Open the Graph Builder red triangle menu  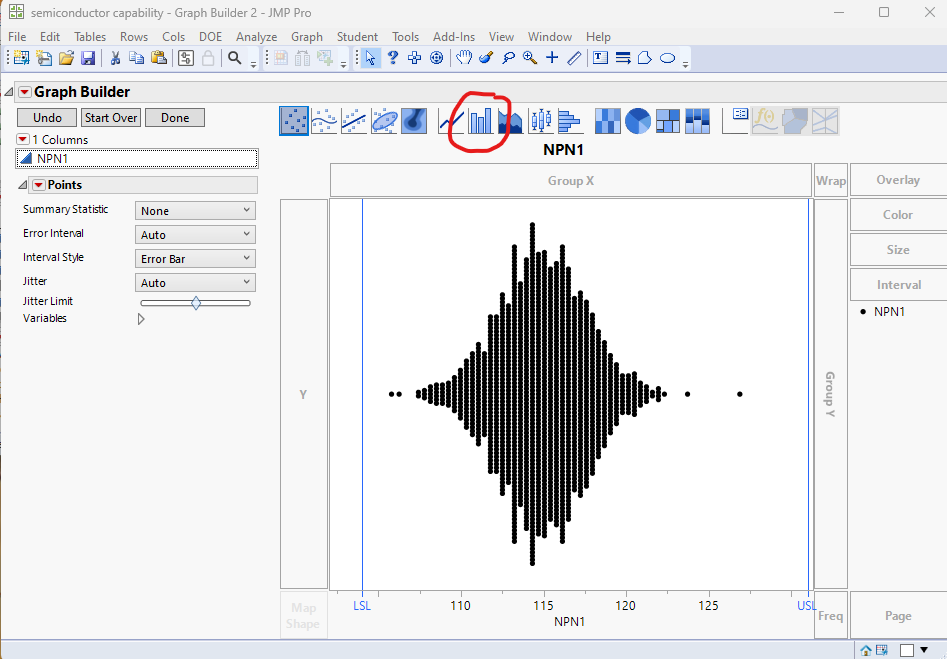pyautogui.click(x=25, y=92)
